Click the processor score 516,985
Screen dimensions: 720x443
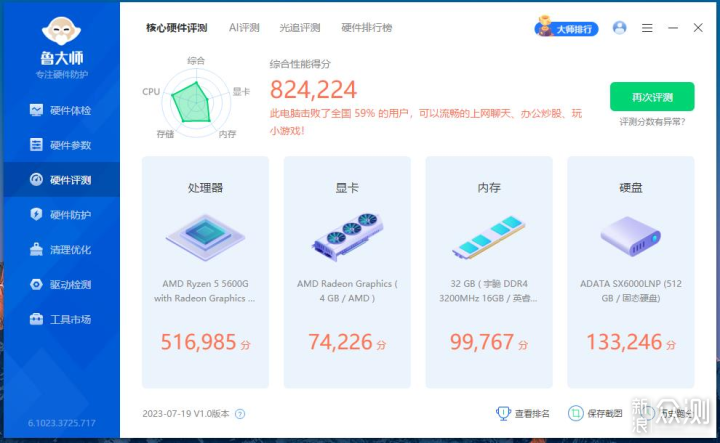(198, 342)
